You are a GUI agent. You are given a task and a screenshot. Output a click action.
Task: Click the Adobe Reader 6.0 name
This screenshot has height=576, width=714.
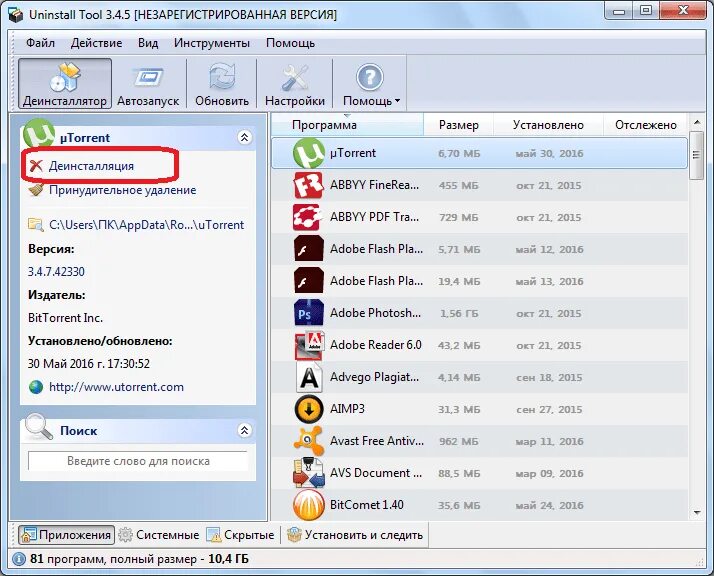click(x=376, y=345)
